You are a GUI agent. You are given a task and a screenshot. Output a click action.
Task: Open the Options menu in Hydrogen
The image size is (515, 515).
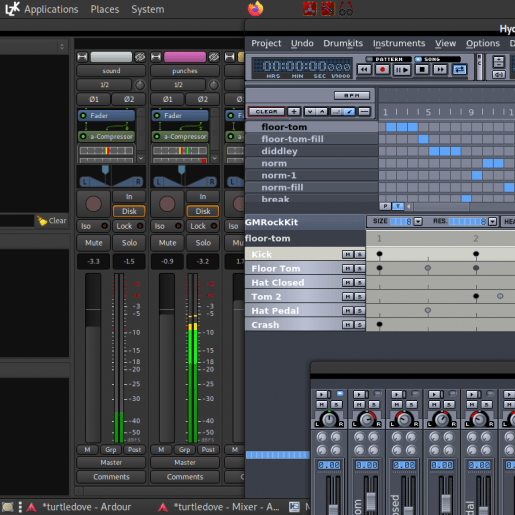click(483, 43)
